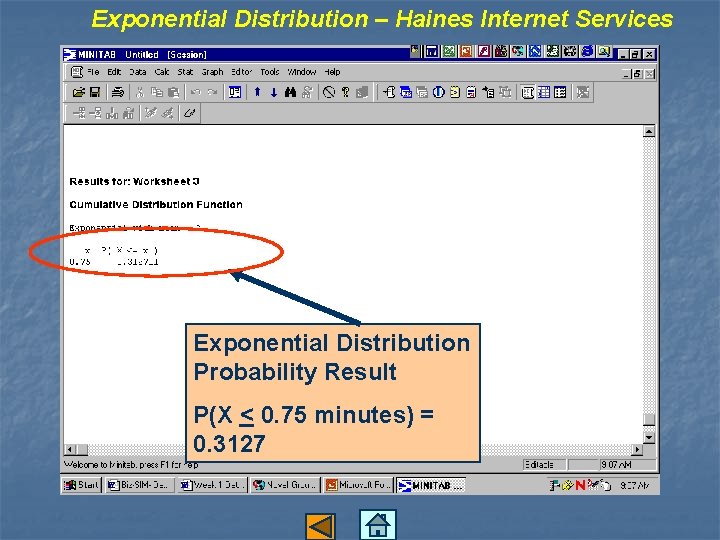
Task: Click 'Results for: Worksheet 3' text
Action: click(134, 181)
